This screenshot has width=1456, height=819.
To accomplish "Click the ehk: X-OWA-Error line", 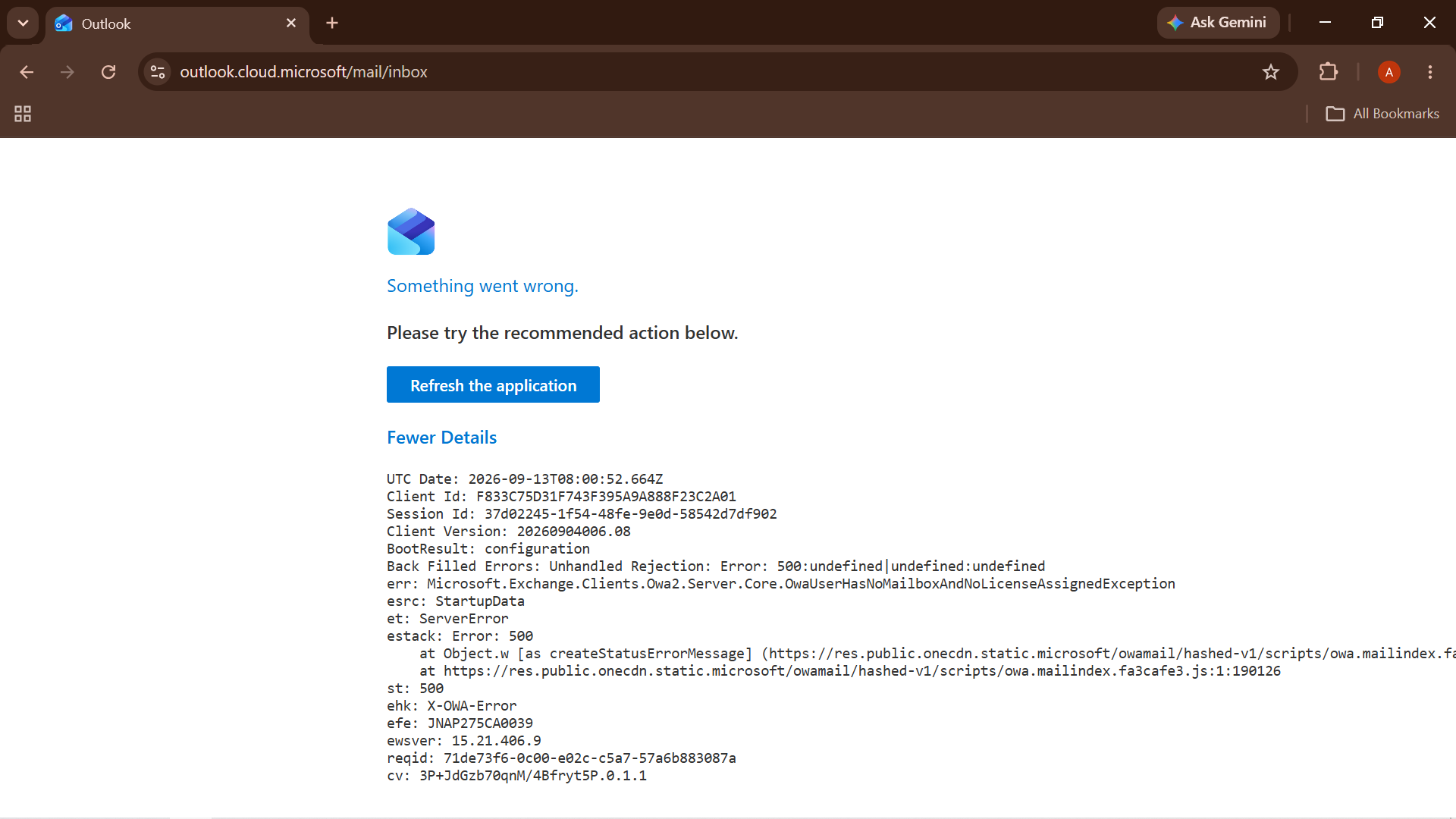I will pos(451,706).
